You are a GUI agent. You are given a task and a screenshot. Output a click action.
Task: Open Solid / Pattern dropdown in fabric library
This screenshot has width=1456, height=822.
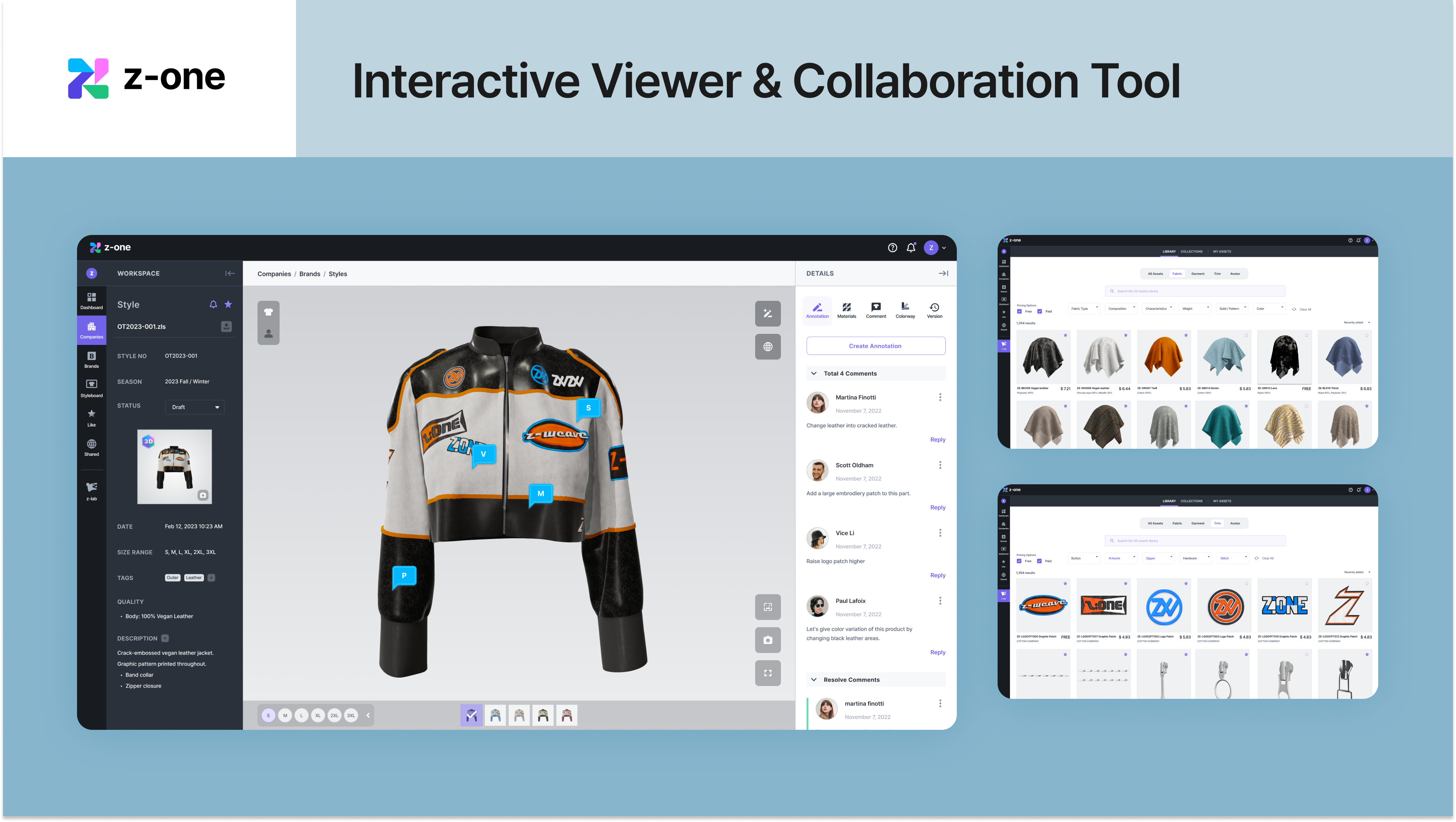tap(1232, 309)
